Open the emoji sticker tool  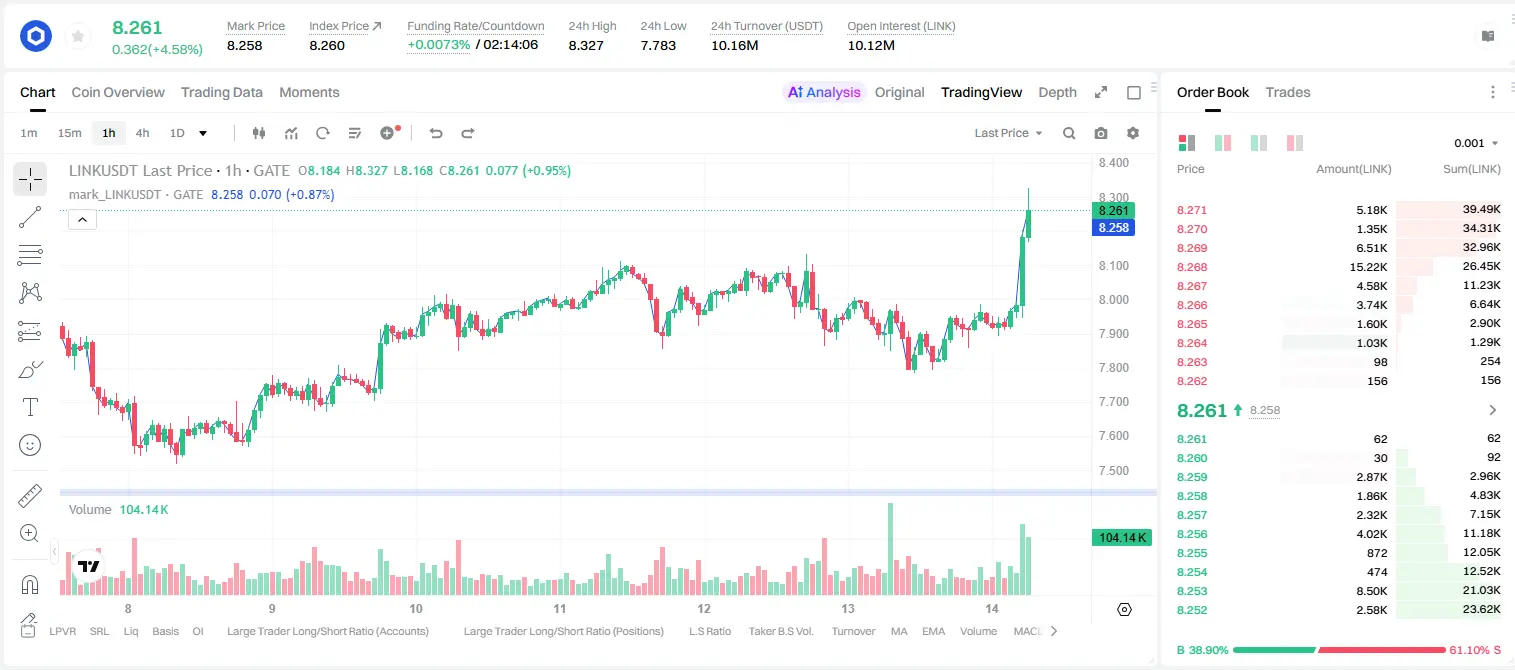[x=30, y=445]
